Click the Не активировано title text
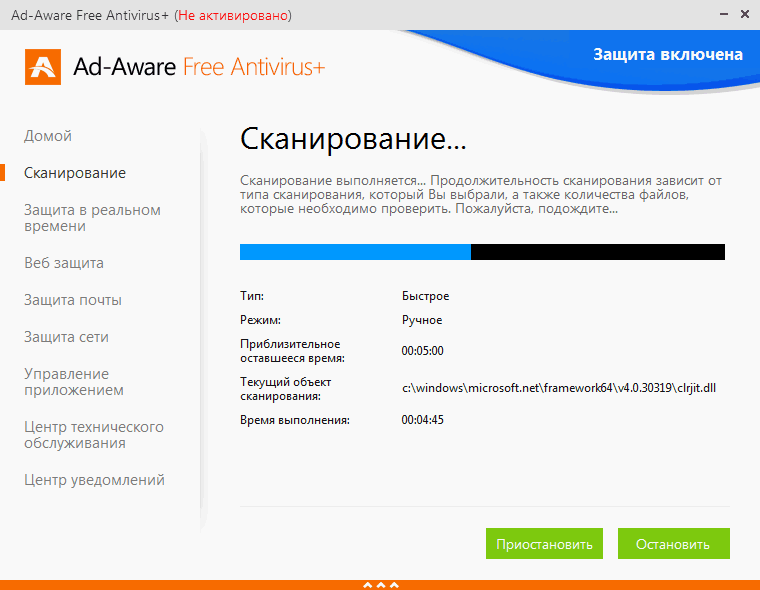 pos(233,16)
